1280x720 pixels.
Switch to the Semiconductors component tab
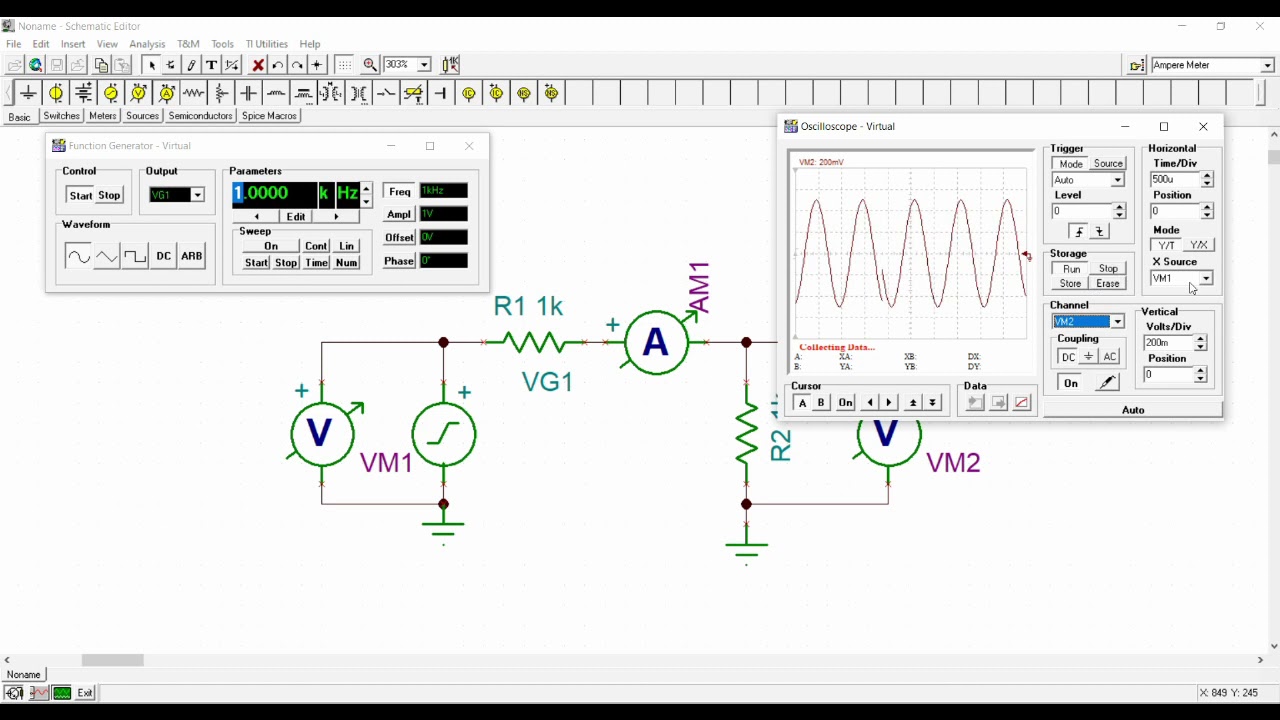click(x=200, y=116)
